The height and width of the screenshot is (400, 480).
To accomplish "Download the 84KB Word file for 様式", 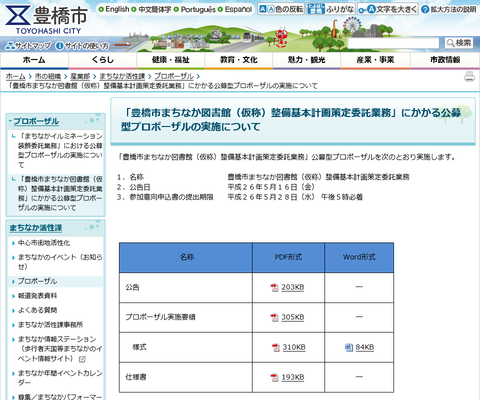I will pyautogui.click(x=364, y=347).
